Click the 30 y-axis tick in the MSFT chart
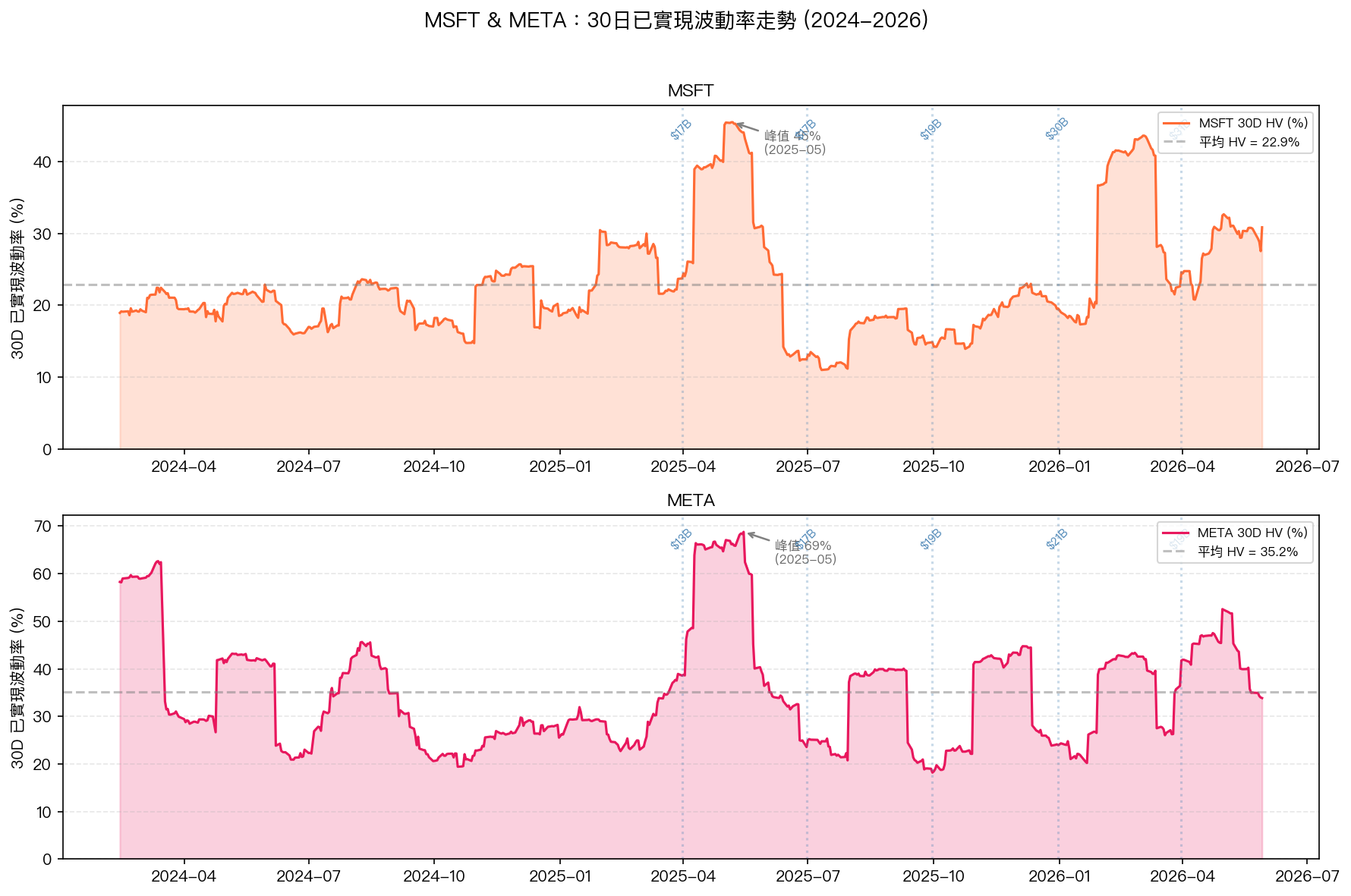Screen dimensions: 1351x896 coord(43,234)
